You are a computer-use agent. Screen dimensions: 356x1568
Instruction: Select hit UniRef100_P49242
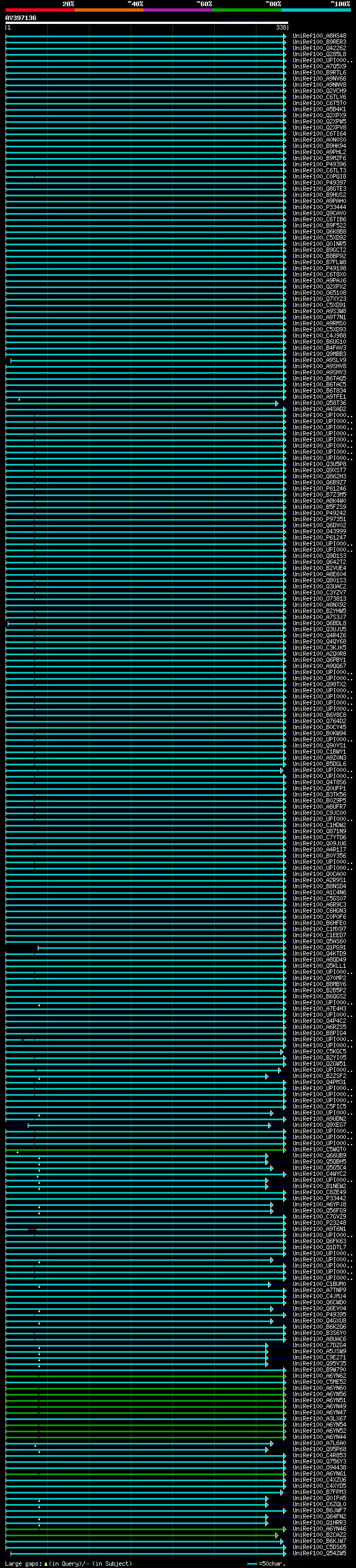click(x=319, y=513)
